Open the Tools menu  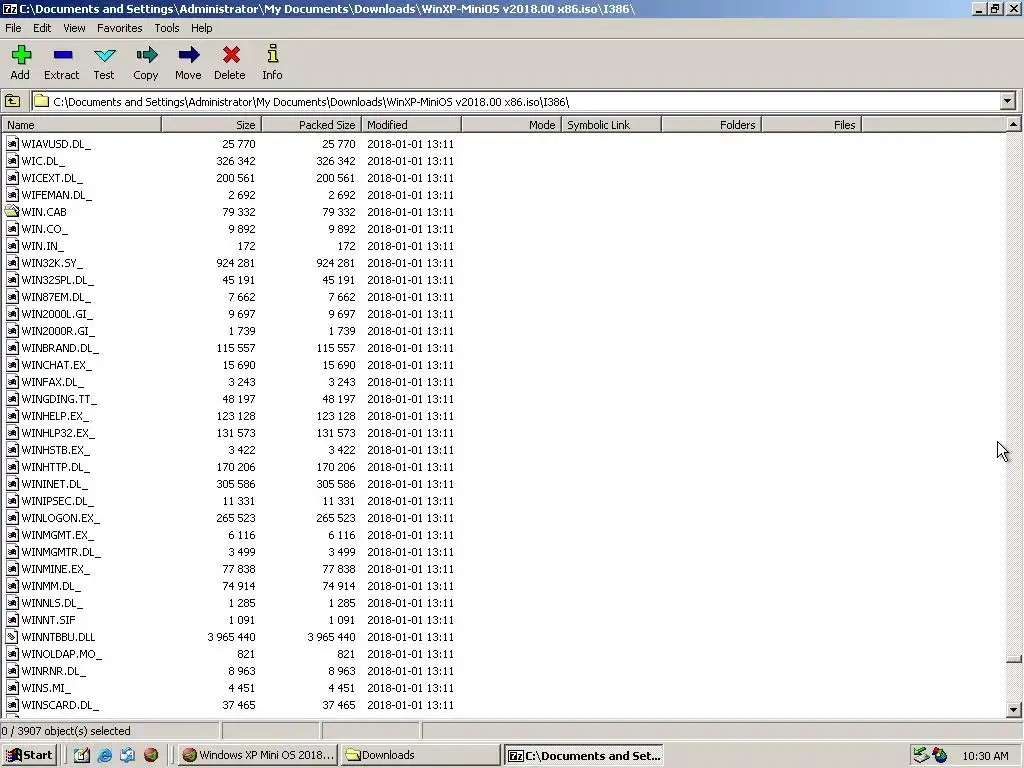167,28
